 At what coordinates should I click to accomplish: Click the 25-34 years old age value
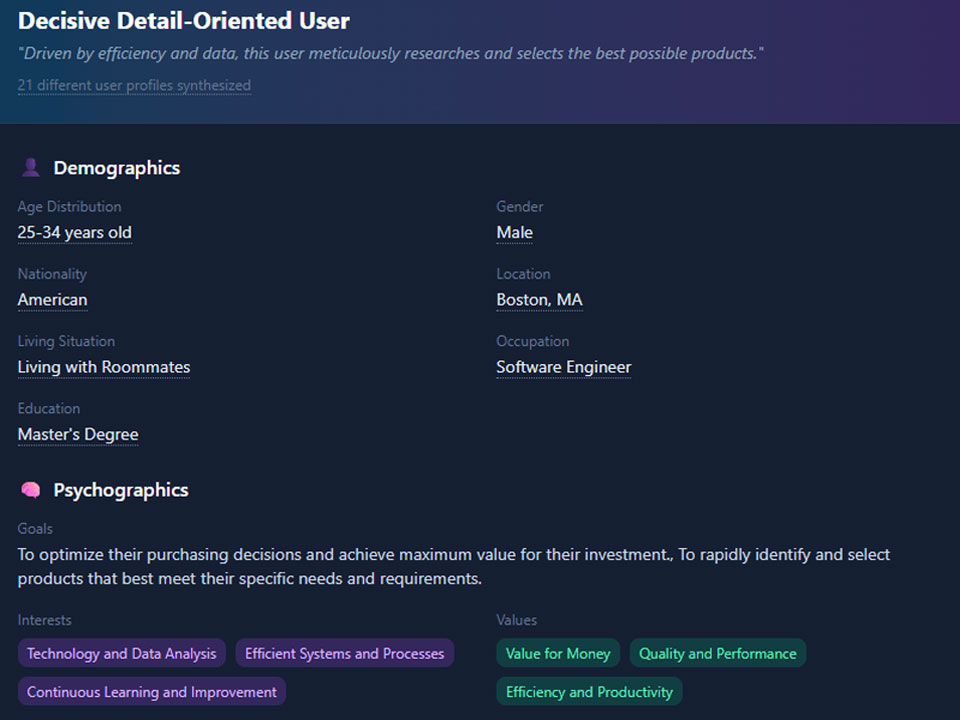point(75,233)
